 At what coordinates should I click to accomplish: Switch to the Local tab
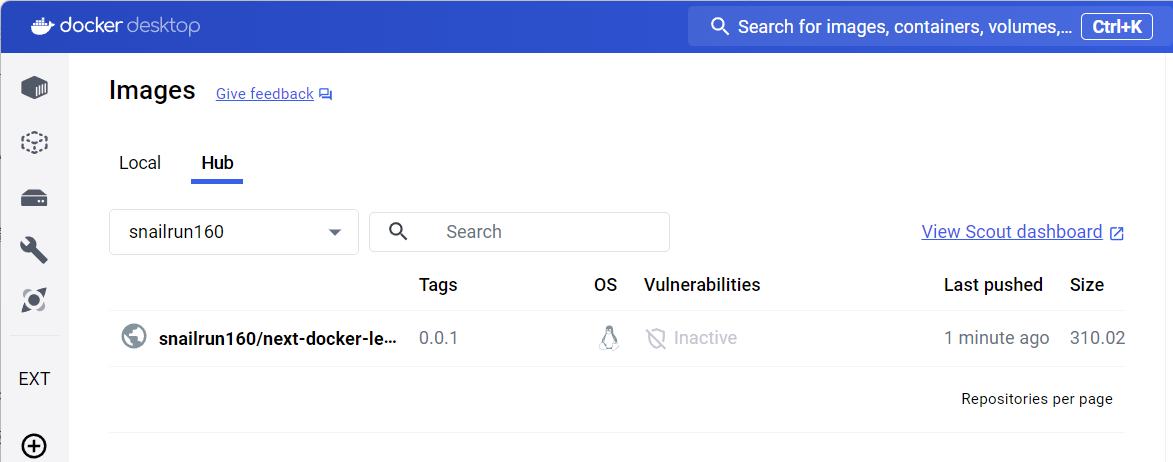point(140,163)
